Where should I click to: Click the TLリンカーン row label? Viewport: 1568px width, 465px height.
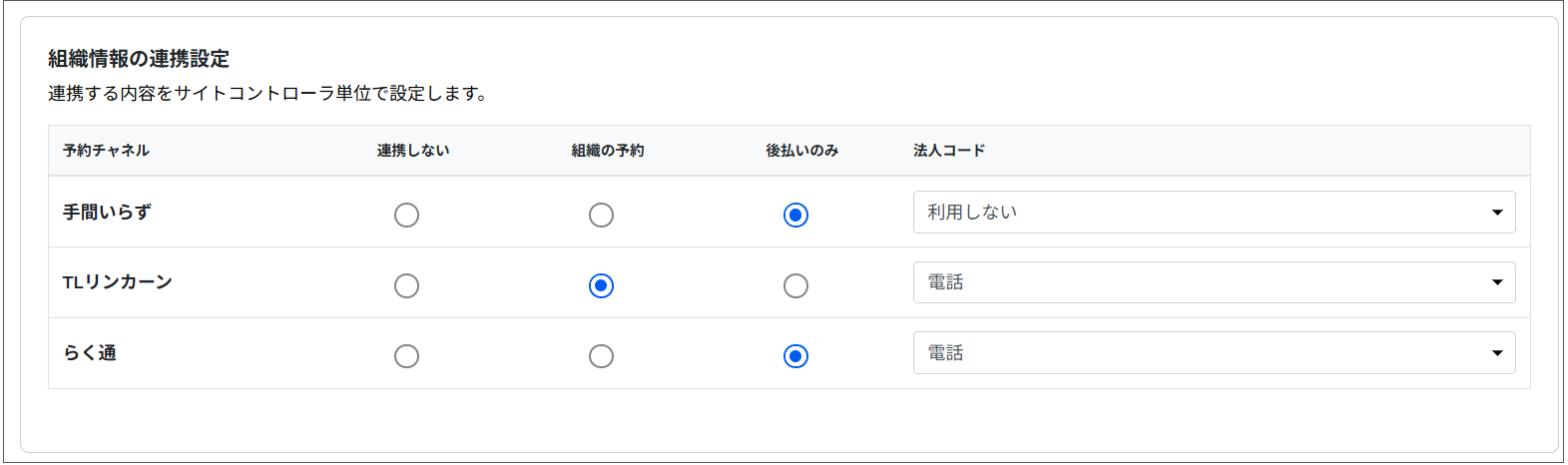tap(118, 282)
